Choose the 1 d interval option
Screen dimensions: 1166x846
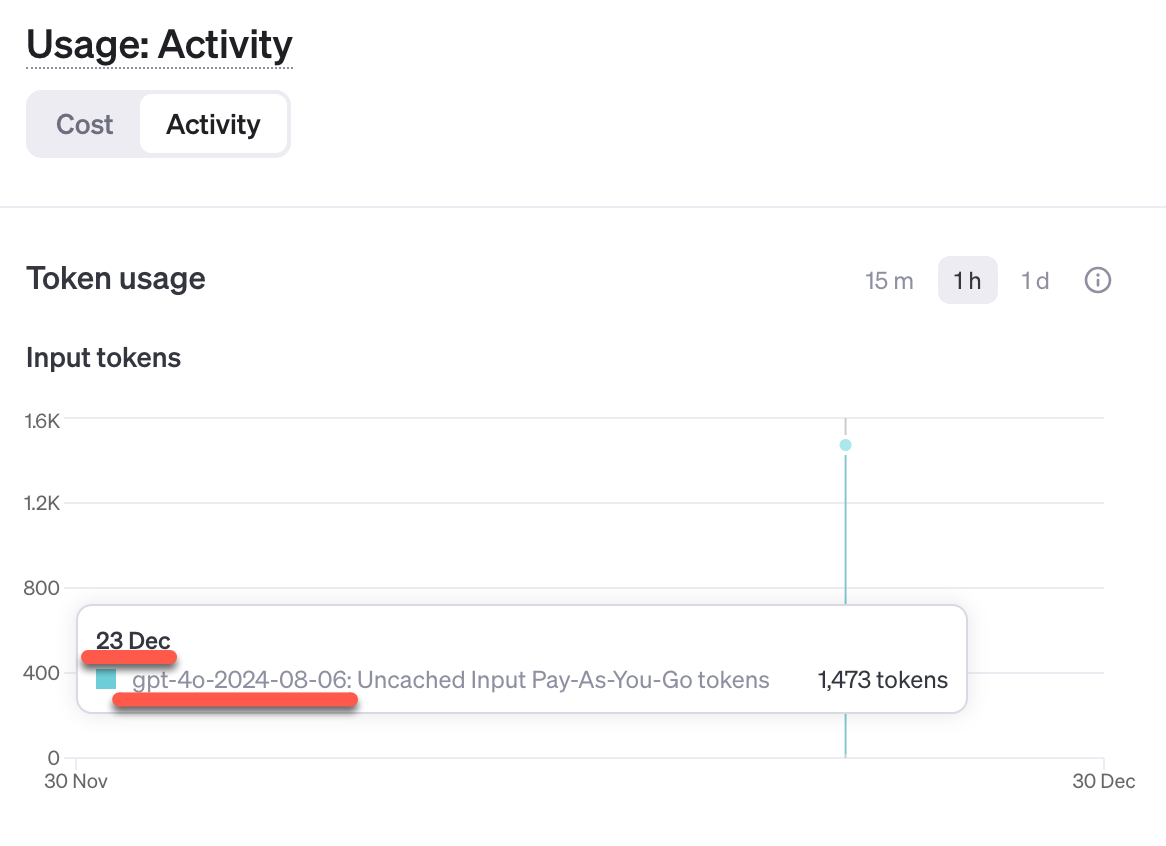click(x=1035, y=281)
